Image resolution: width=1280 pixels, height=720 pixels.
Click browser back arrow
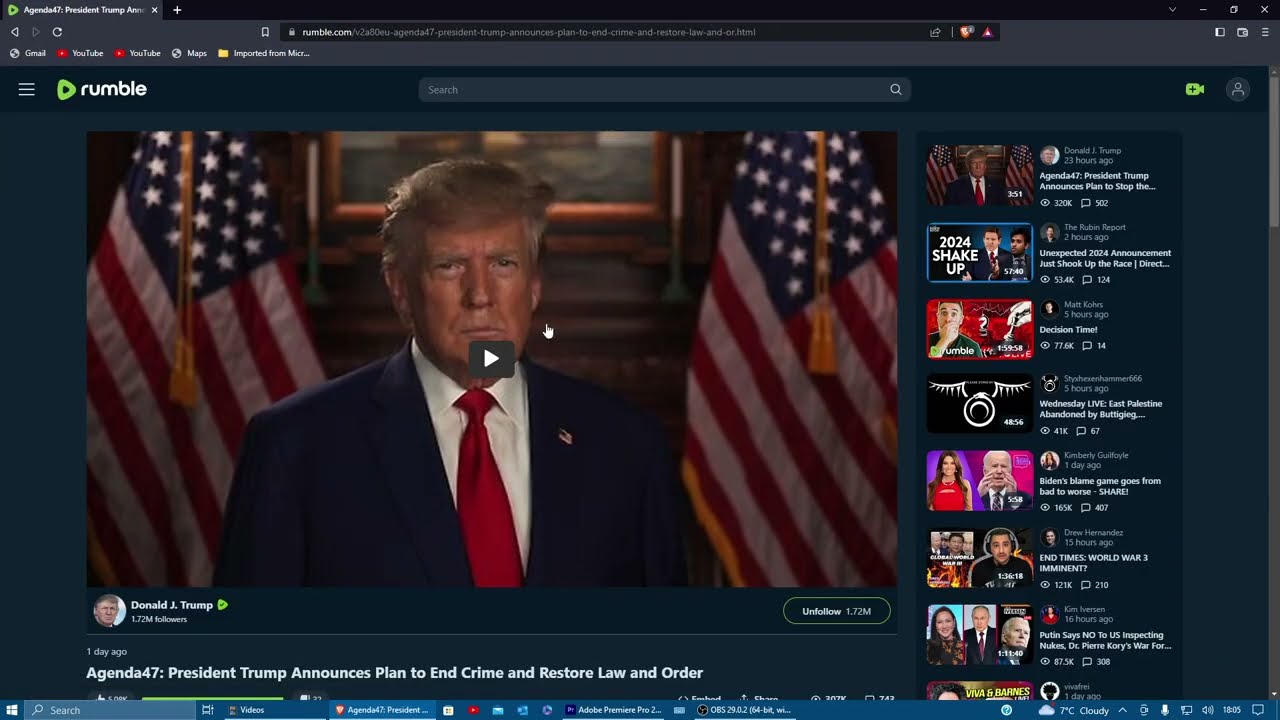pos(15,32)
